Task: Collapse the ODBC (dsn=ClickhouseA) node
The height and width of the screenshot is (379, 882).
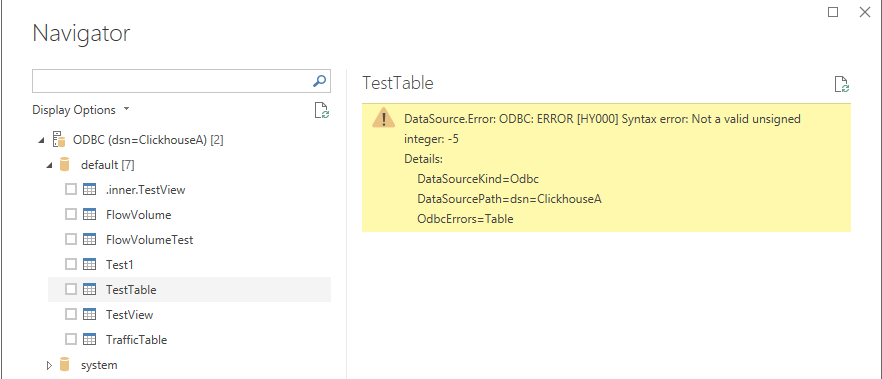Action: click(x=41, y=140)
